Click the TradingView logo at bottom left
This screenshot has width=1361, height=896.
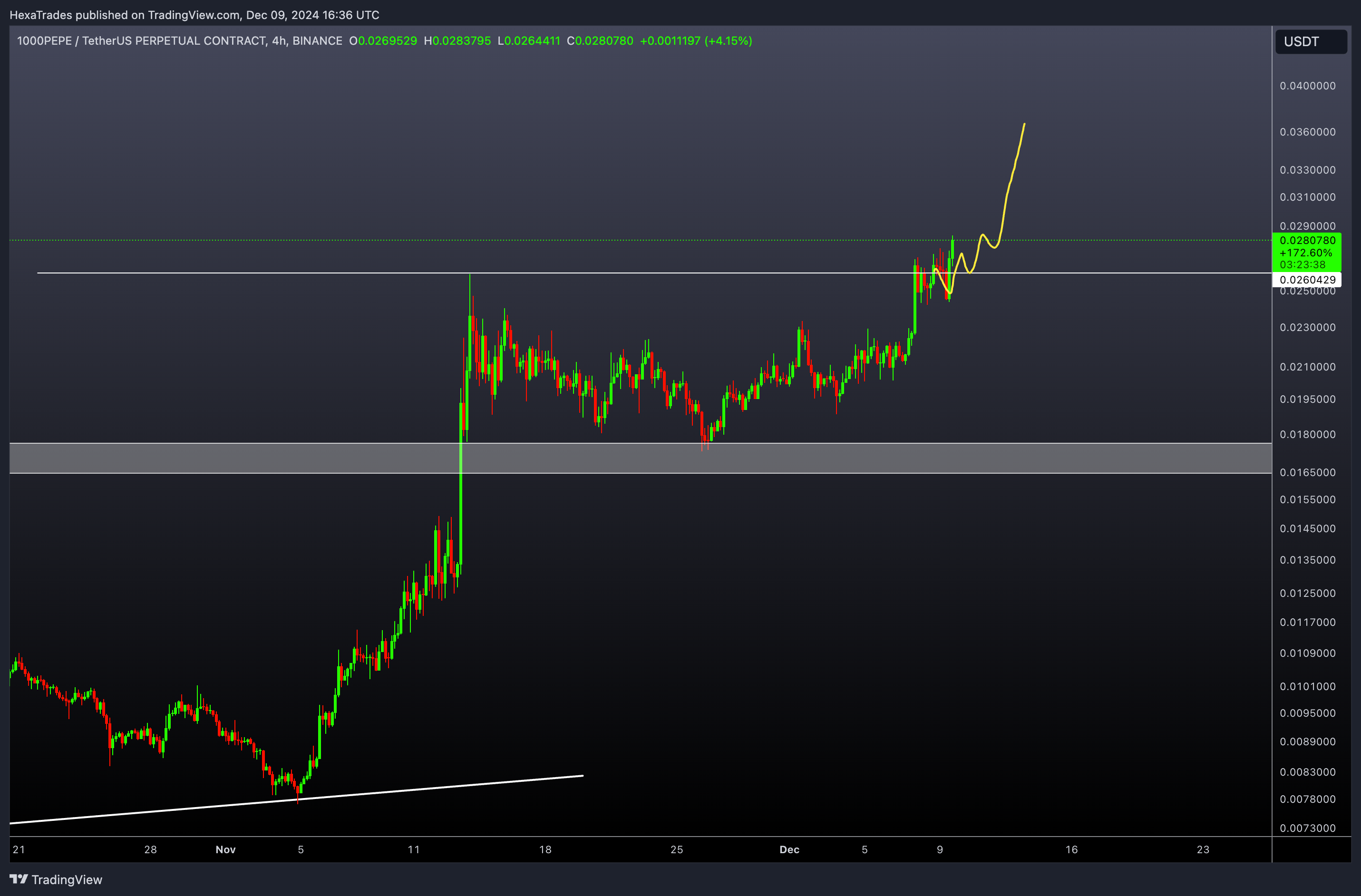[56, 879]
